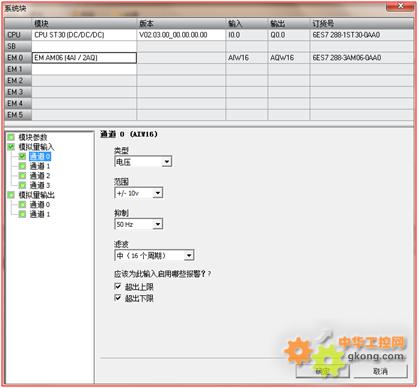419x388 pixels.
Task: Open the 类型 dropdown showing 电压
Action: point(143,162)
